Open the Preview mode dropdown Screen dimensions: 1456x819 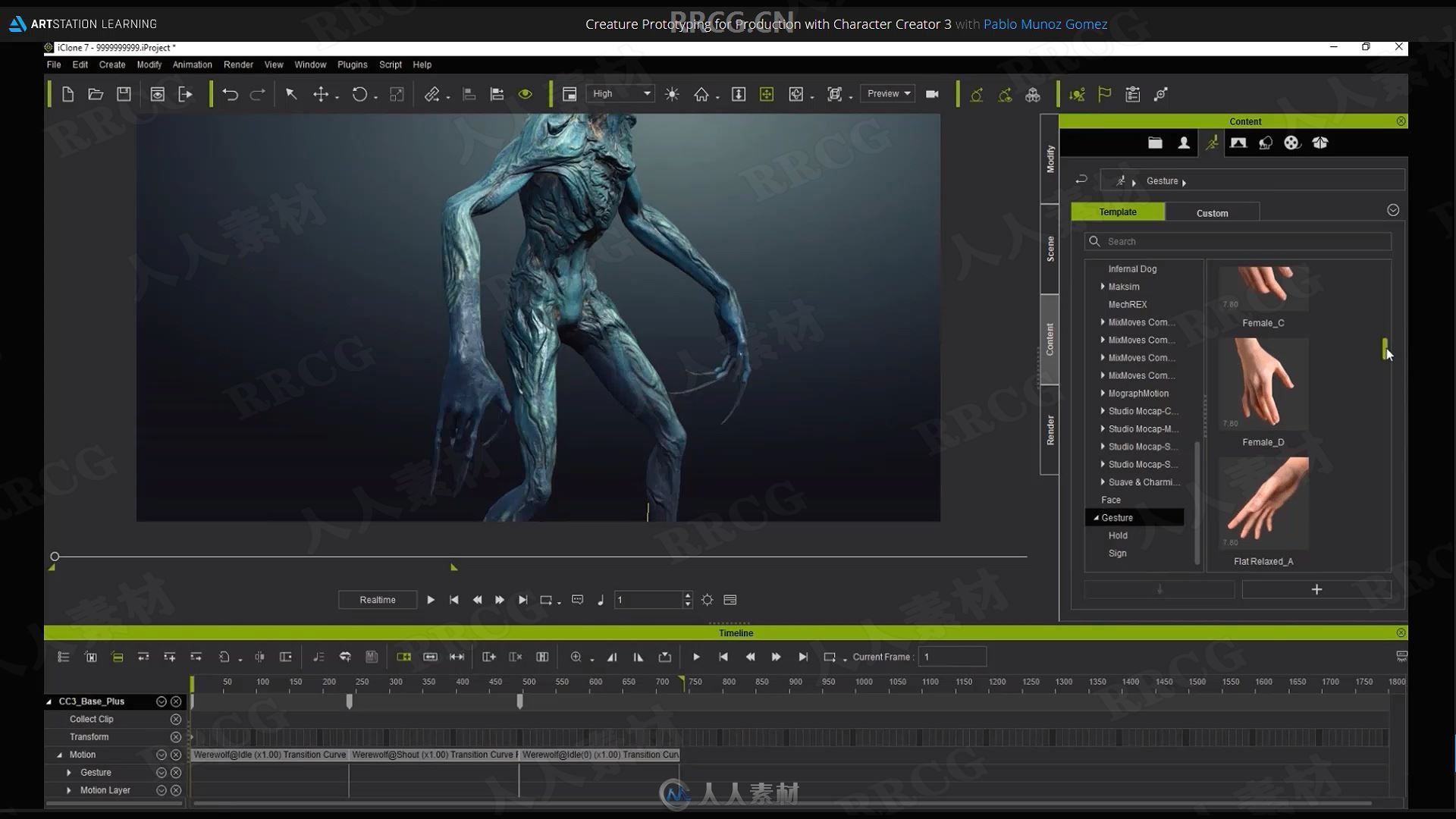tap(887, 93)
